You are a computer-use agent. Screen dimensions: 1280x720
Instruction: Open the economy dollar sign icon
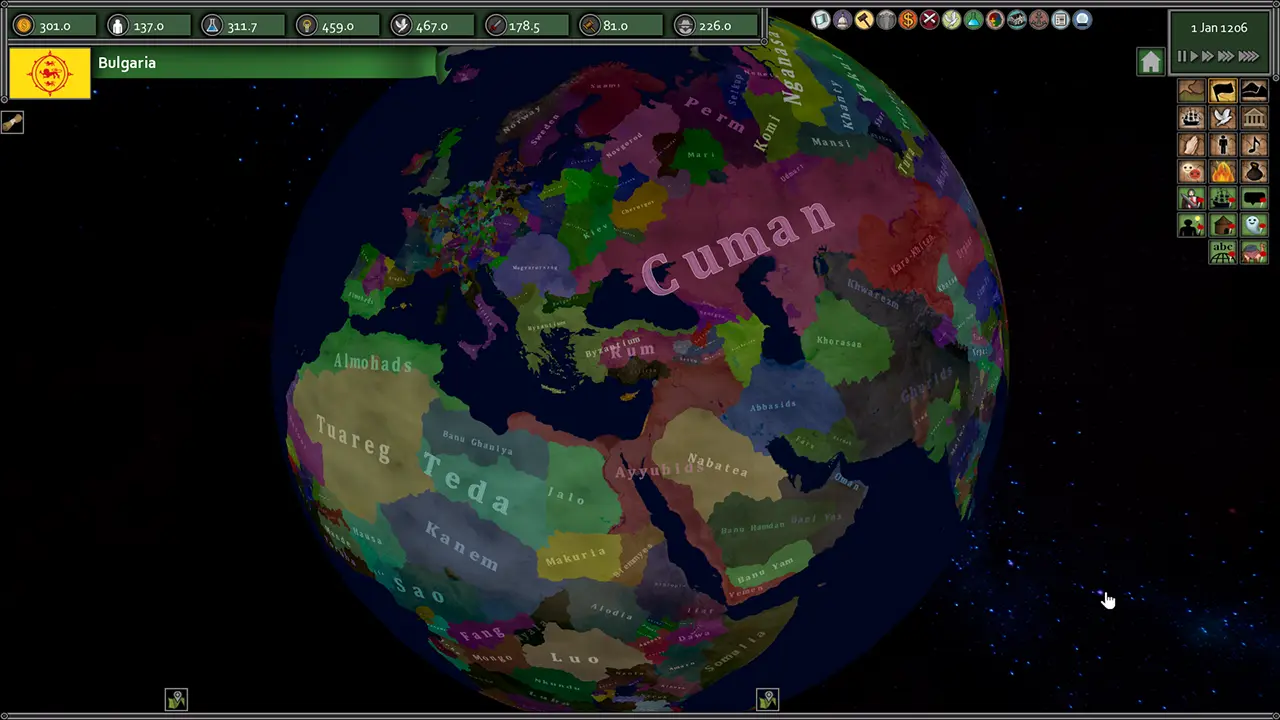click(908, 20)
